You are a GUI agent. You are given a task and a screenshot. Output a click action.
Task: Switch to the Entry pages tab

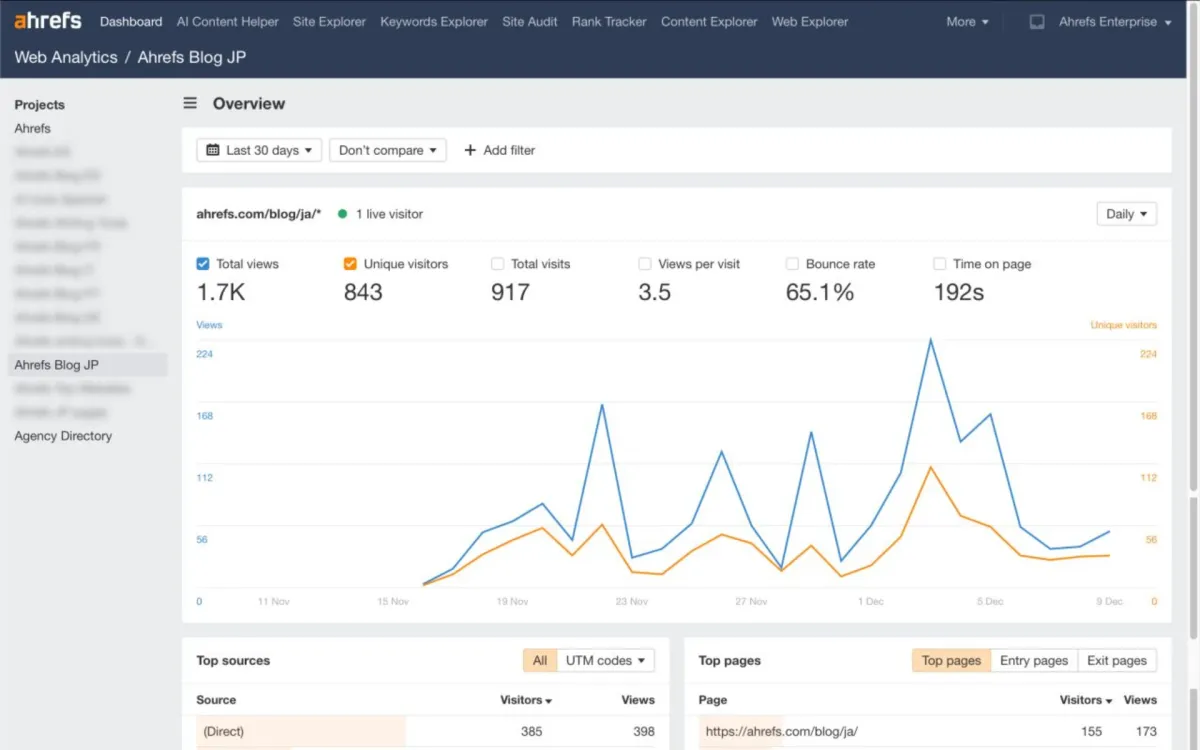pos(1034,660)
